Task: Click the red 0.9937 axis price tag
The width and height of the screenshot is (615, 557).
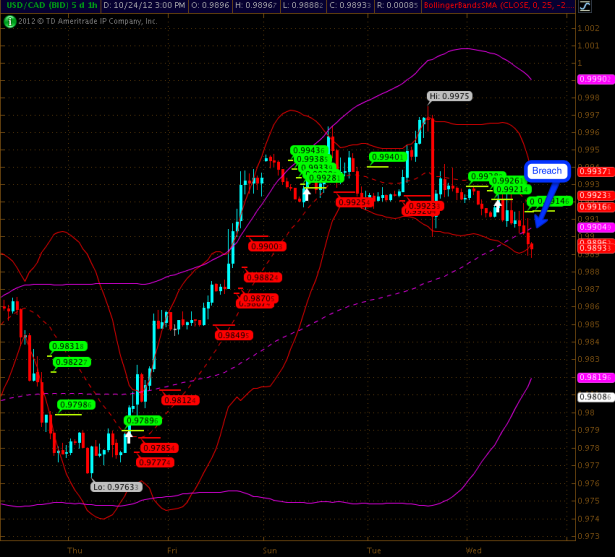Action: coord(595,172)
